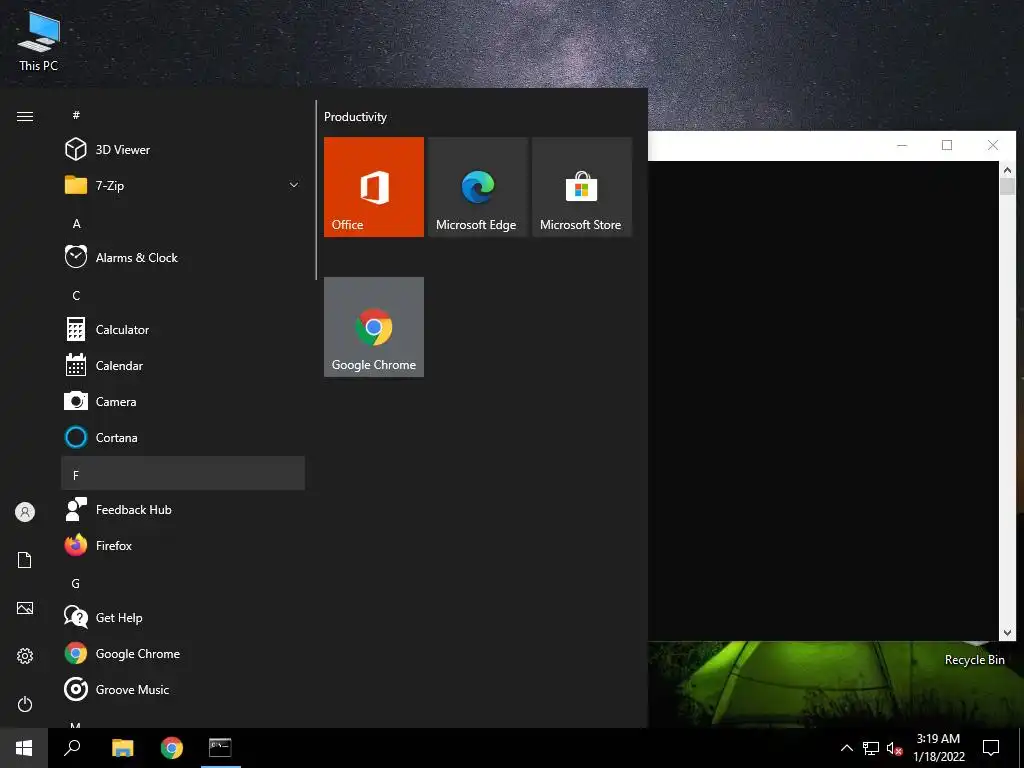Click the Windows Start button

[x=24, y=748]
